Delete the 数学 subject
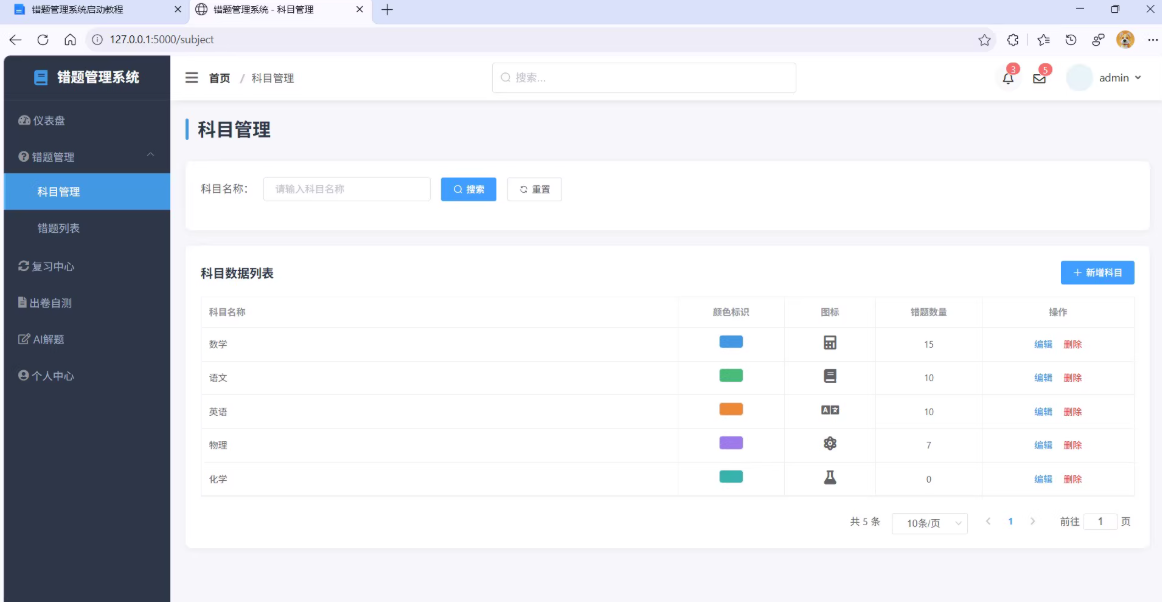 point(1072,344)
